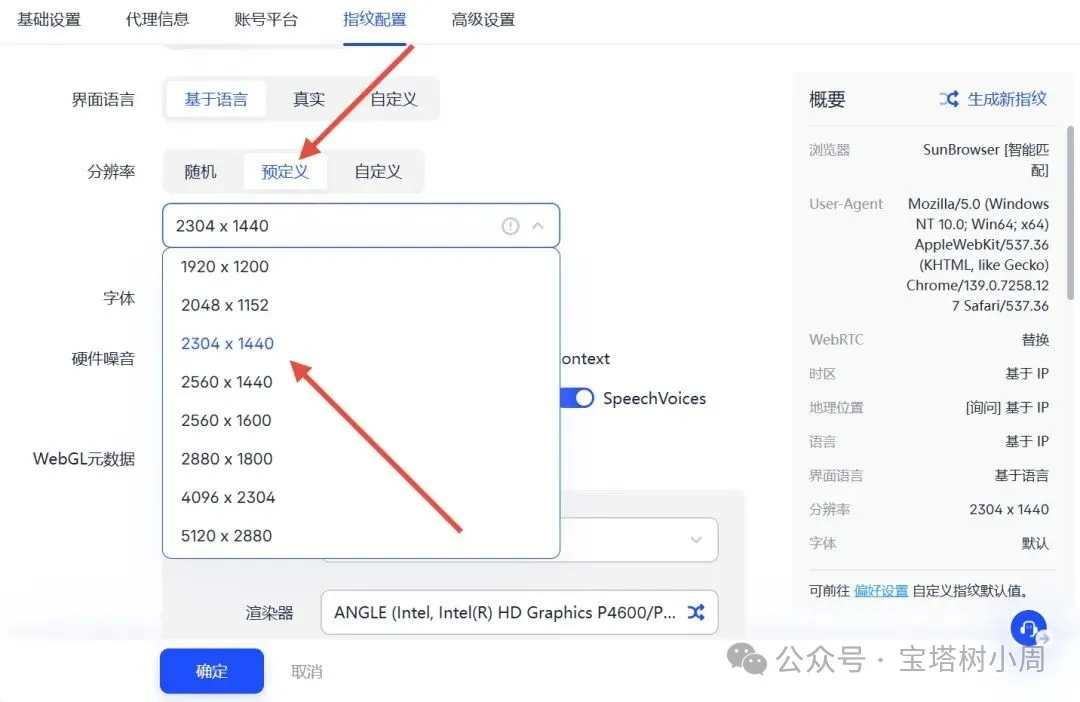Click the 取消 button

coord(307,671)
